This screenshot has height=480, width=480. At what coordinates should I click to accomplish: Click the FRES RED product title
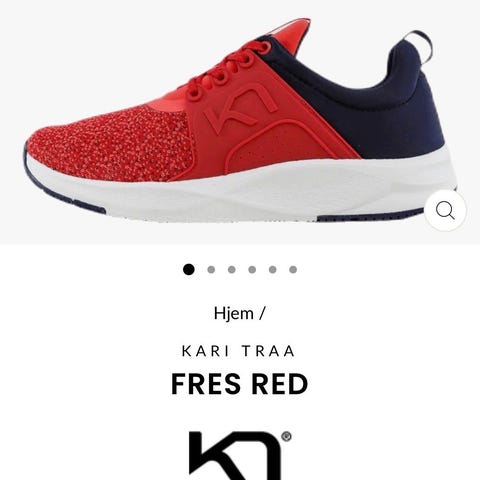point(239,384)
